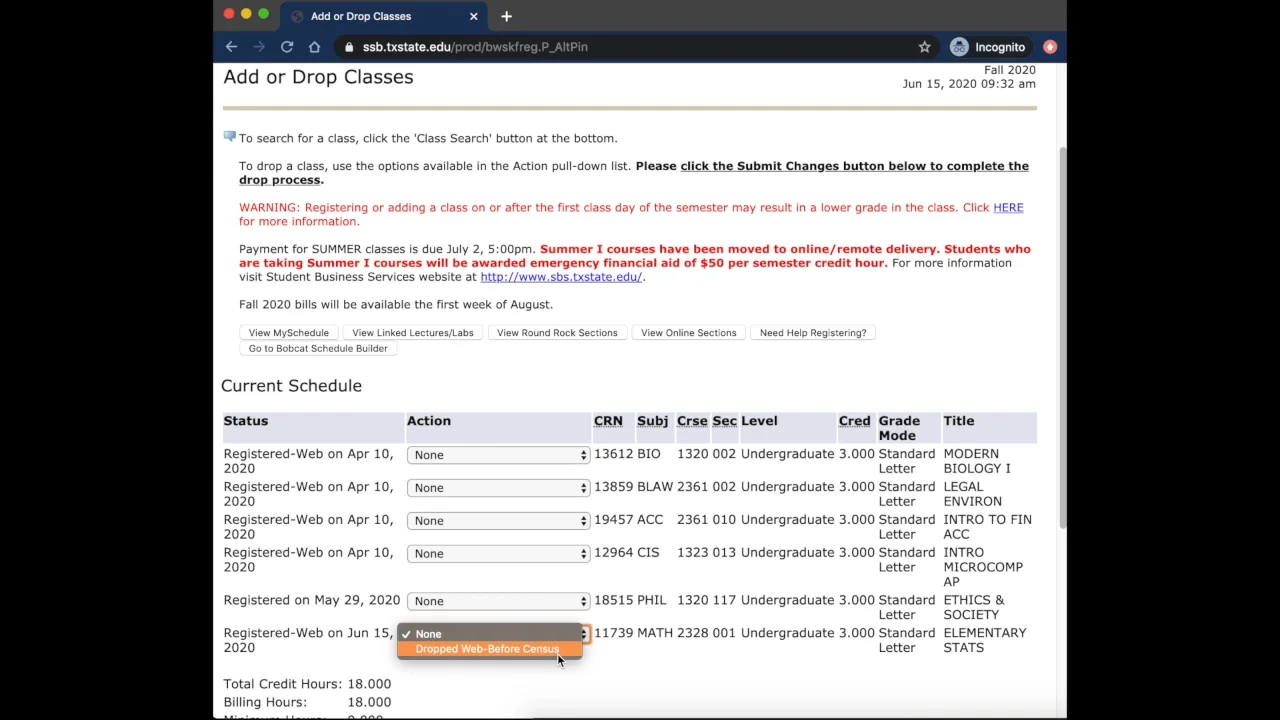Visit the sbs.txstate.edu link
This screenshot has height=720, width=1280.
560,277
